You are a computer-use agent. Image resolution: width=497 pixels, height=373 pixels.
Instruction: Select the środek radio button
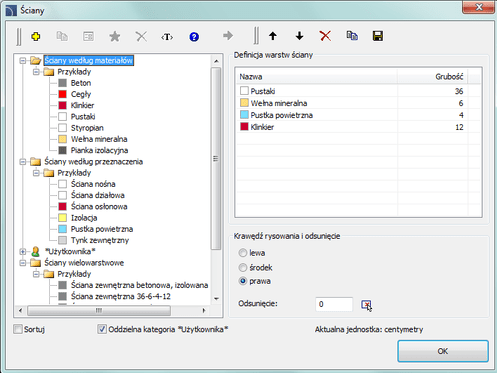coord(243,267)
